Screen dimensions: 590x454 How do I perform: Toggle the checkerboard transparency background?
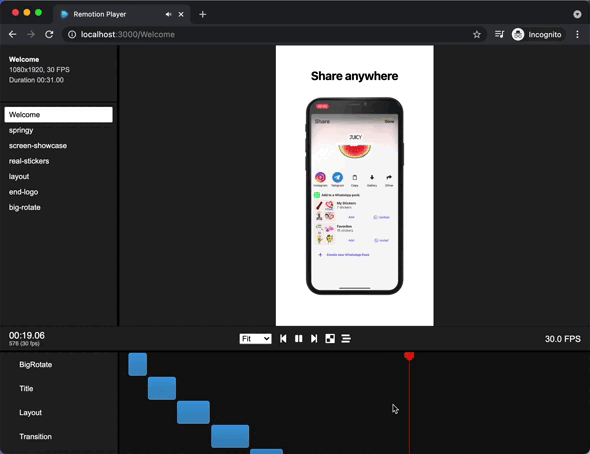330,339
